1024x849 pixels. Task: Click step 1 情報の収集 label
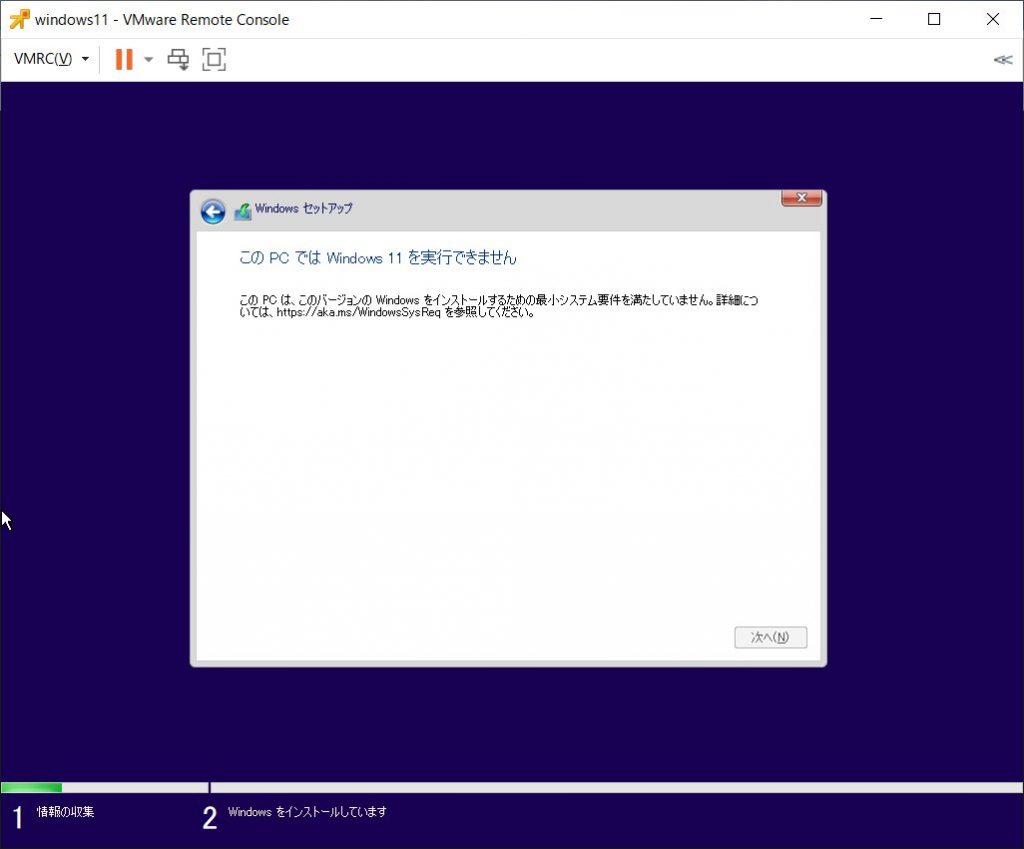coord(65,812)
